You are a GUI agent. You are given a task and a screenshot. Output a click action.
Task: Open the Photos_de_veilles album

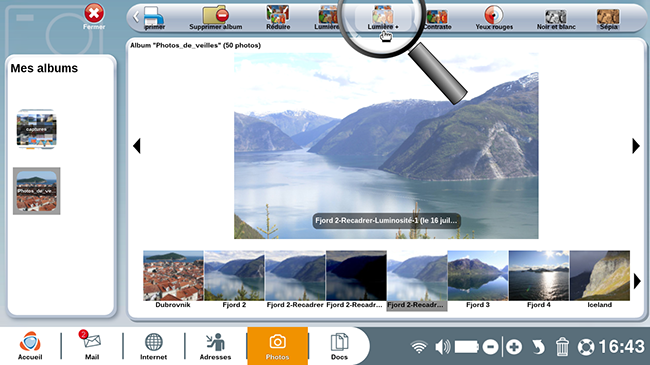pyautogui.click(x=36, y=191)
